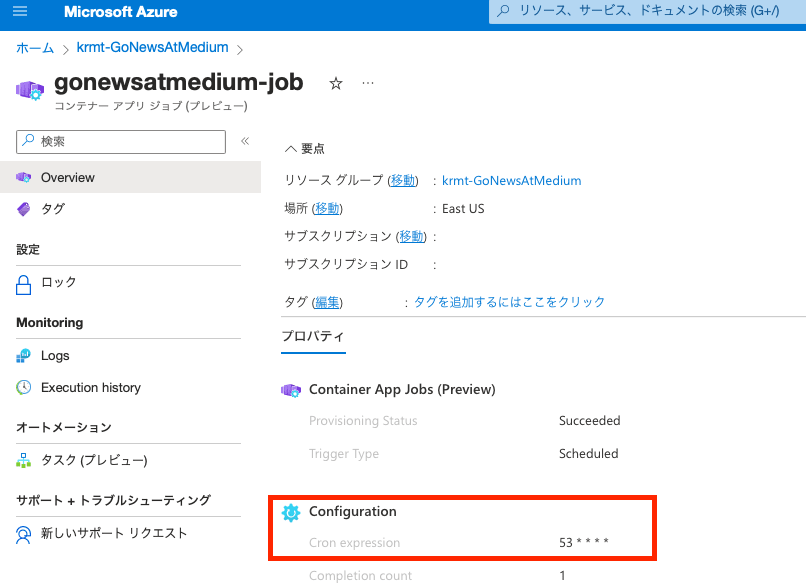Click the Scheduled trigger type value
Viewport: 806px width, 585px height.
[x=589, y=453]
